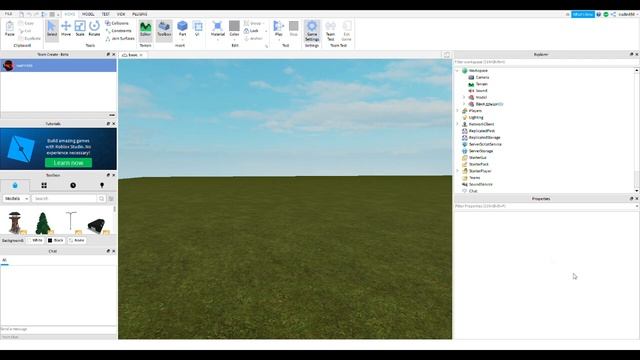
Task: Click the What's New button
Action: coord(582,14)
